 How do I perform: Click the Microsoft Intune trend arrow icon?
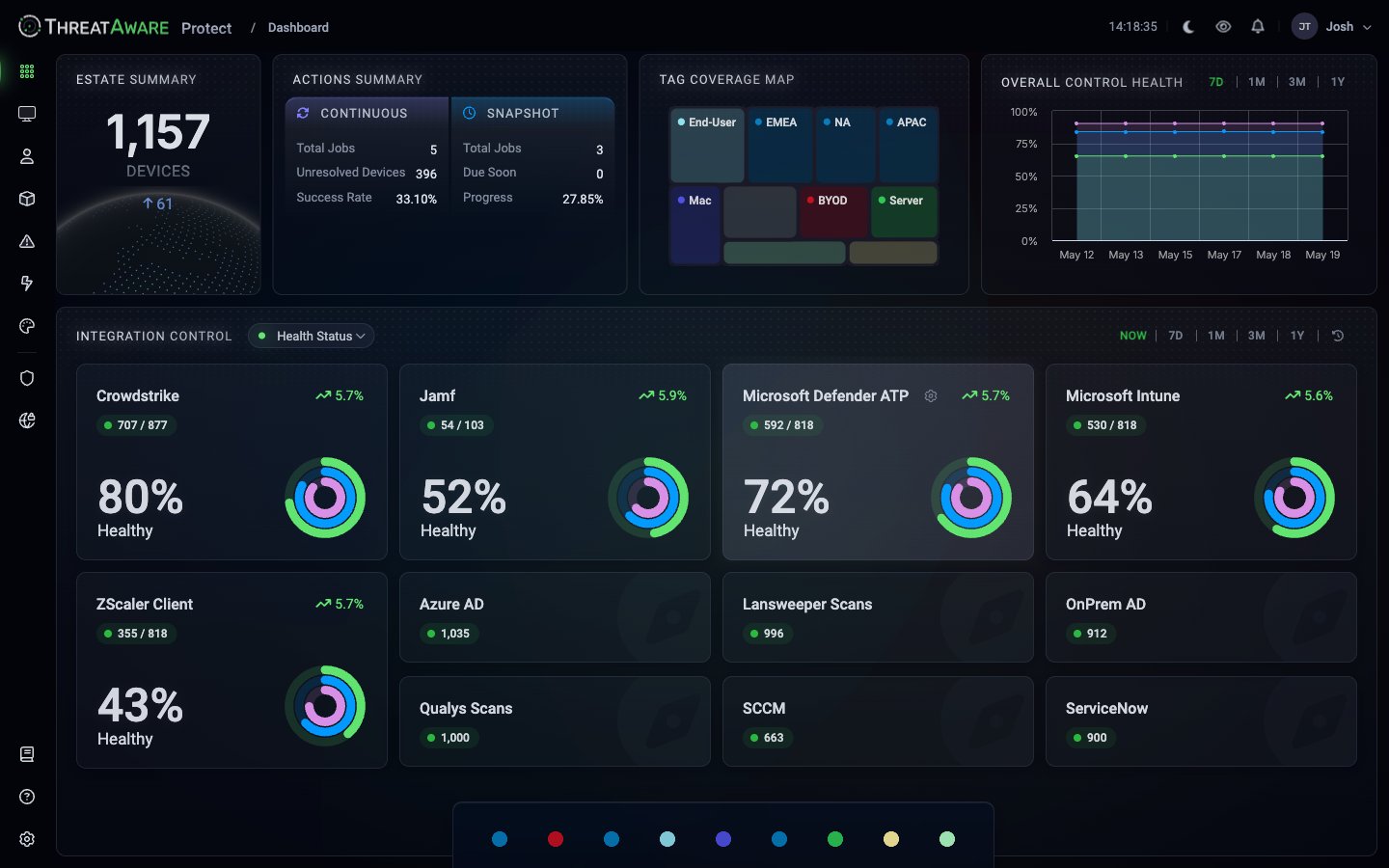tap(1293, 395)
